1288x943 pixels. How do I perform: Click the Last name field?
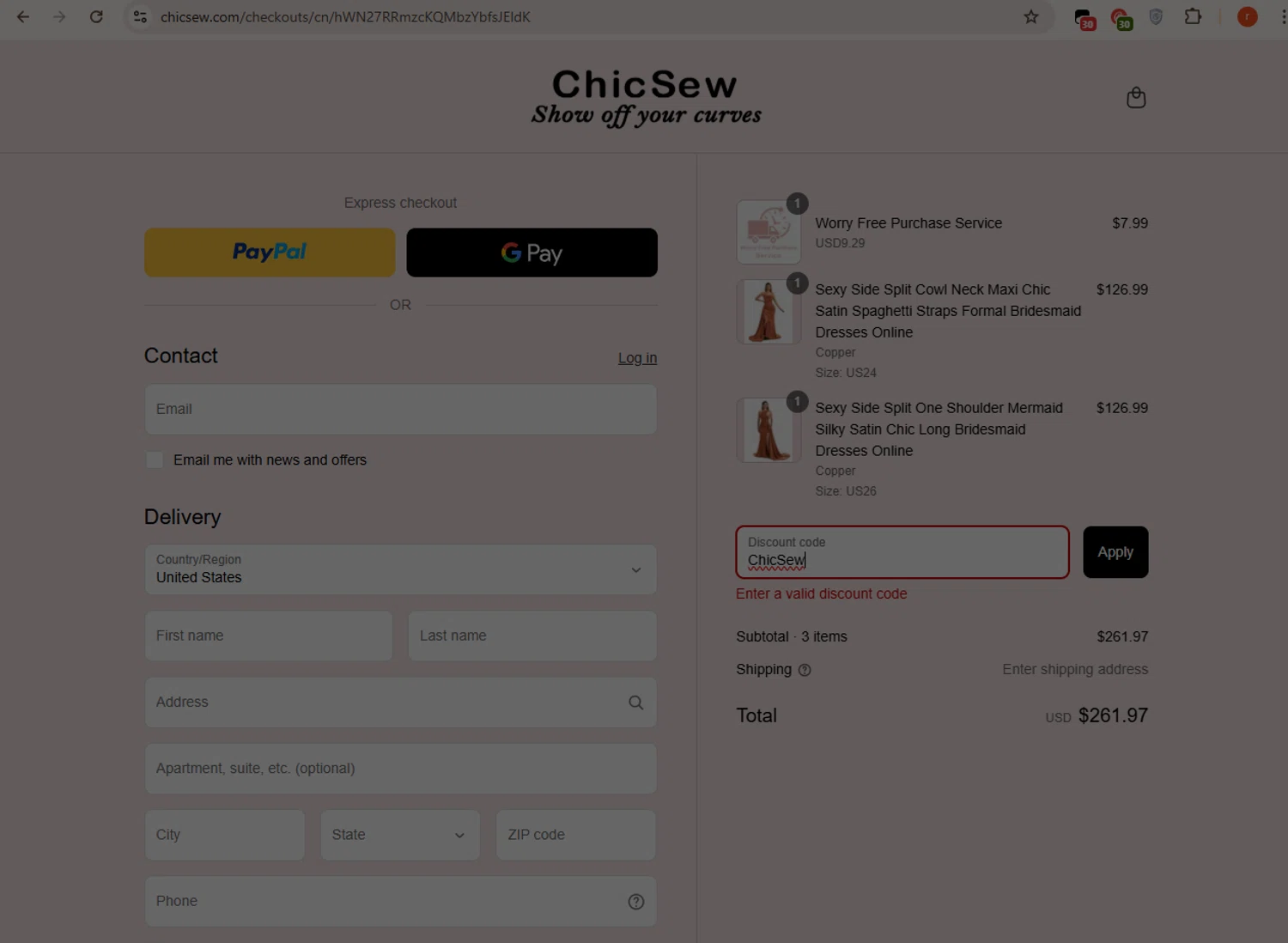532,636
